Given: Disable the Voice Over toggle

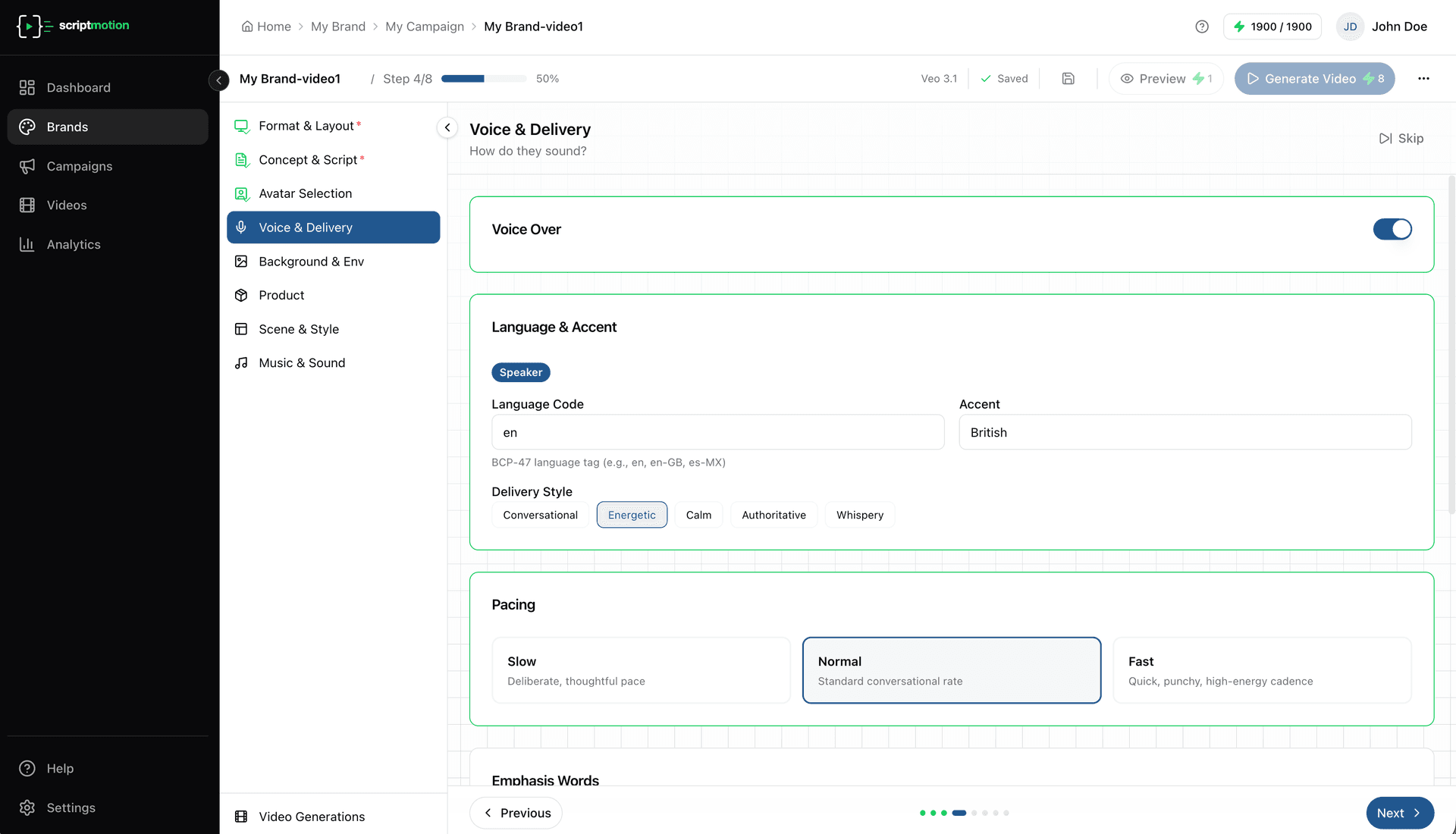Looking at the screenshot, I should pyautogui.click(x=1392, y=229).
